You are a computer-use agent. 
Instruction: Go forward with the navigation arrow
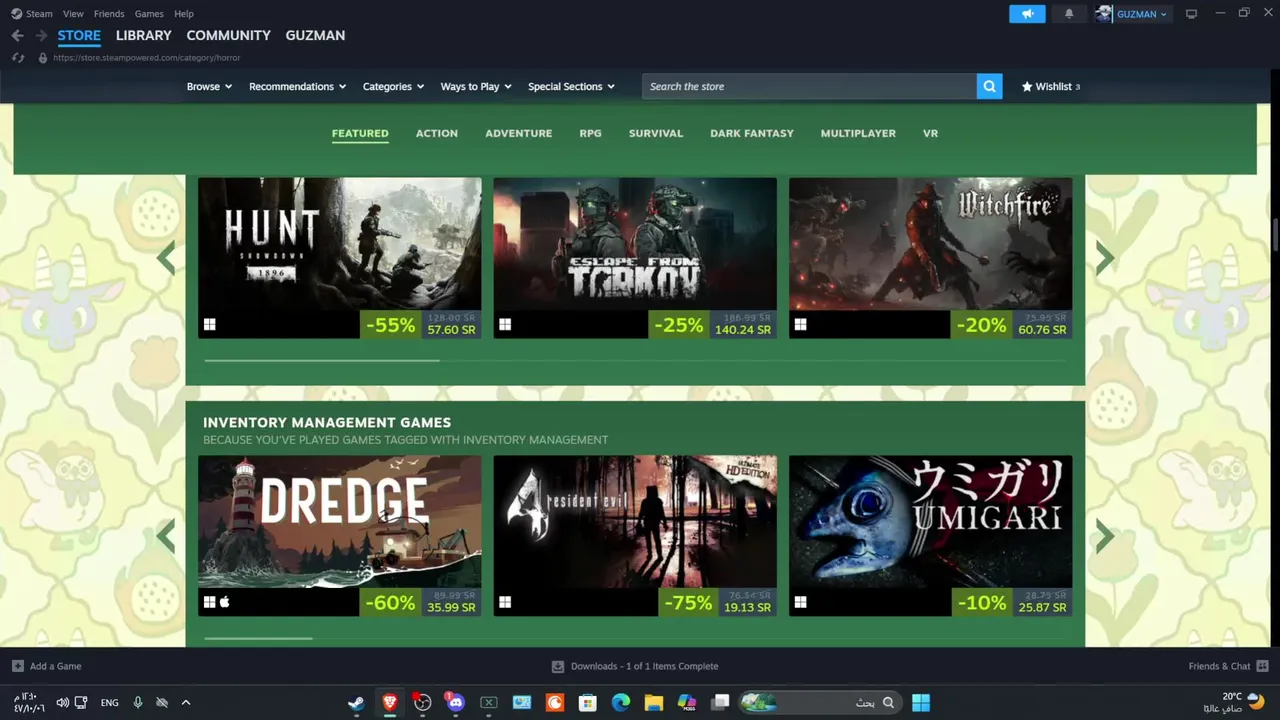coord(41,35)
